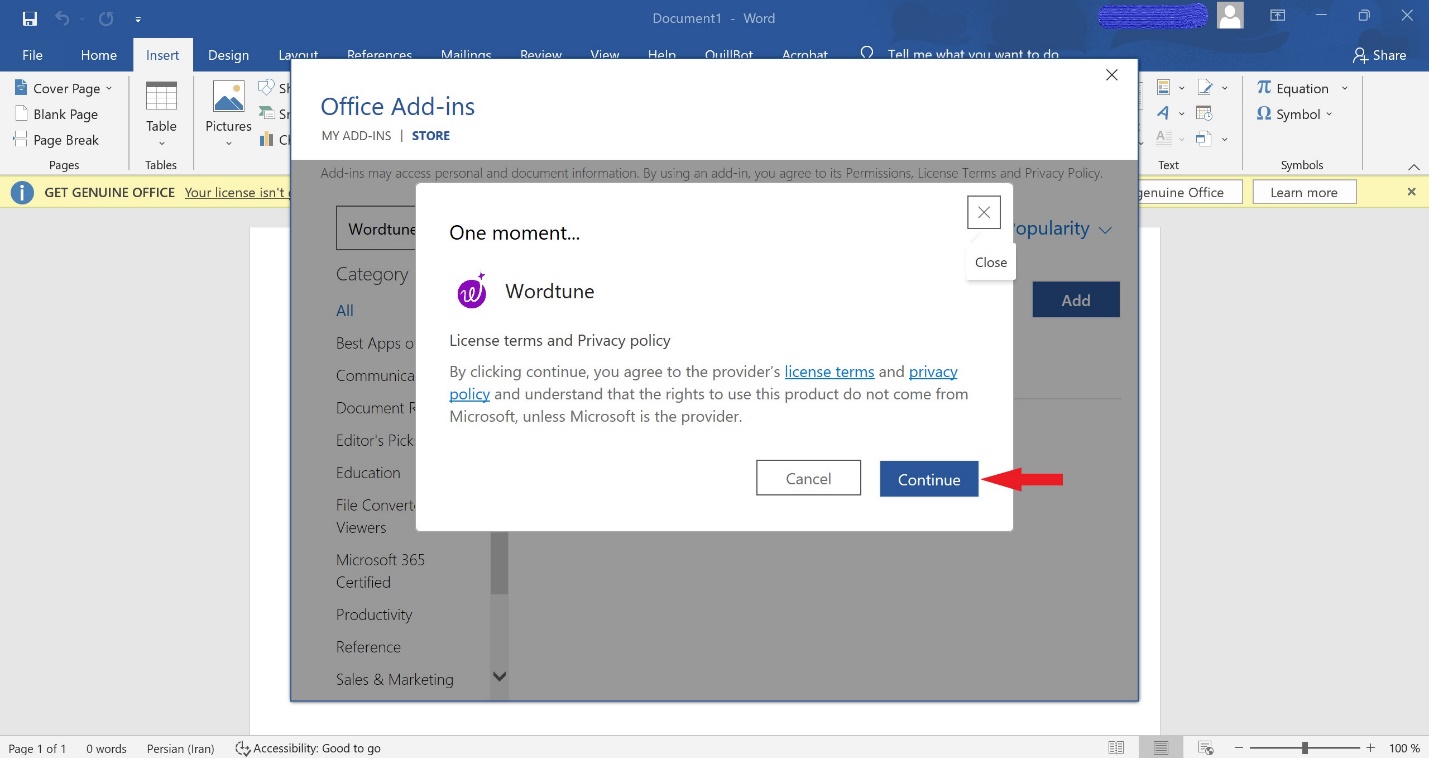This screenshot has height=758, width=1429.
Task: Dismiss the Get Genuine Office banner
Action: (x=1412, y=191)
